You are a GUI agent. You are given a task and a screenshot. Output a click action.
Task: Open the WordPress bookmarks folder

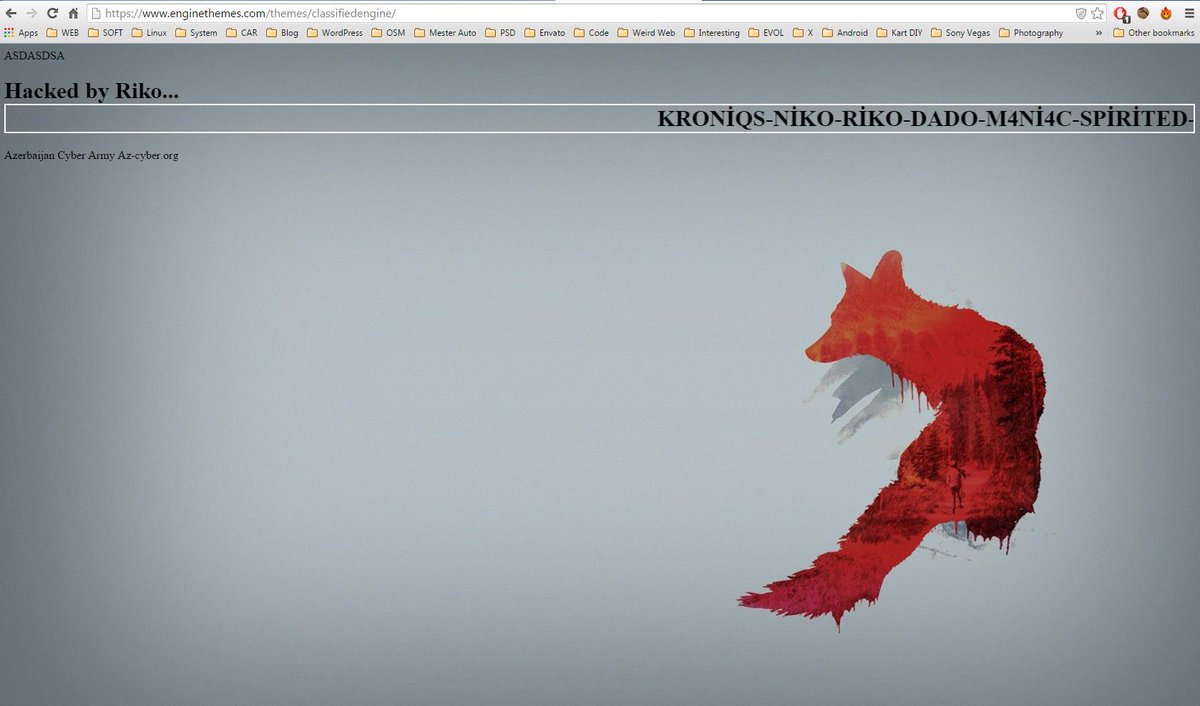335,33
